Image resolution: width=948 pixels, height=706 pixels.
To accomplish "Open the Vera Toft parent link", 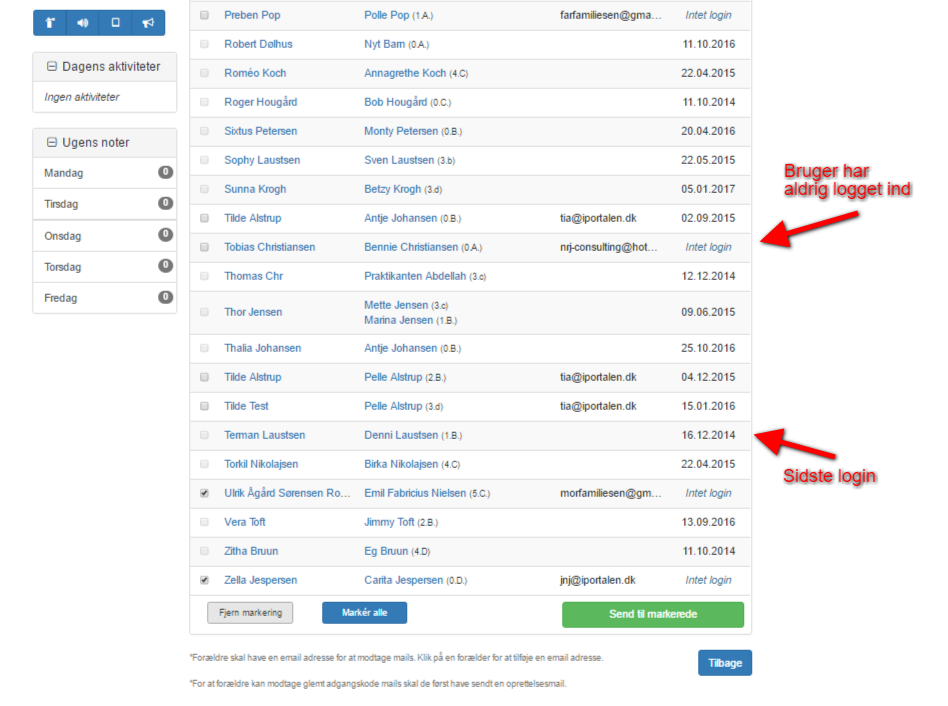I will click(x=245, y=522).
